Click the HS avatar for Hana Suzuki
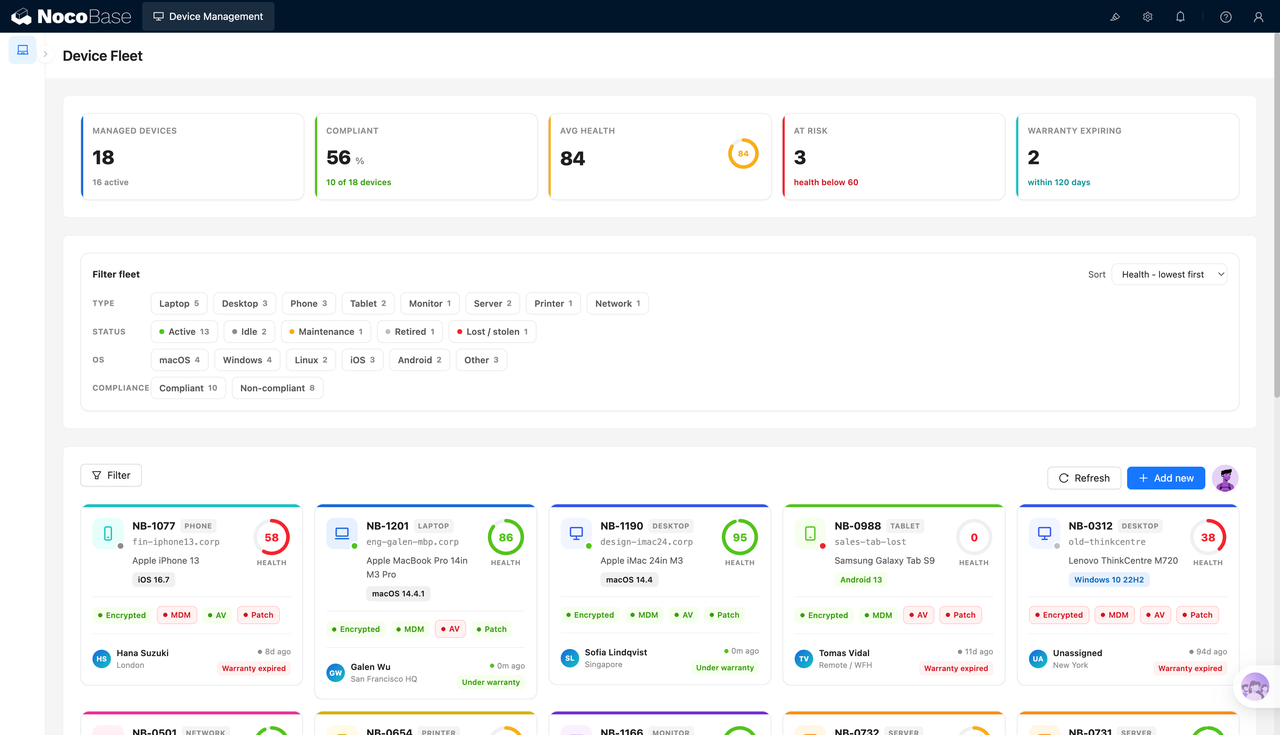Screen dimensions: 1280x735 click(x=101, y=658)
